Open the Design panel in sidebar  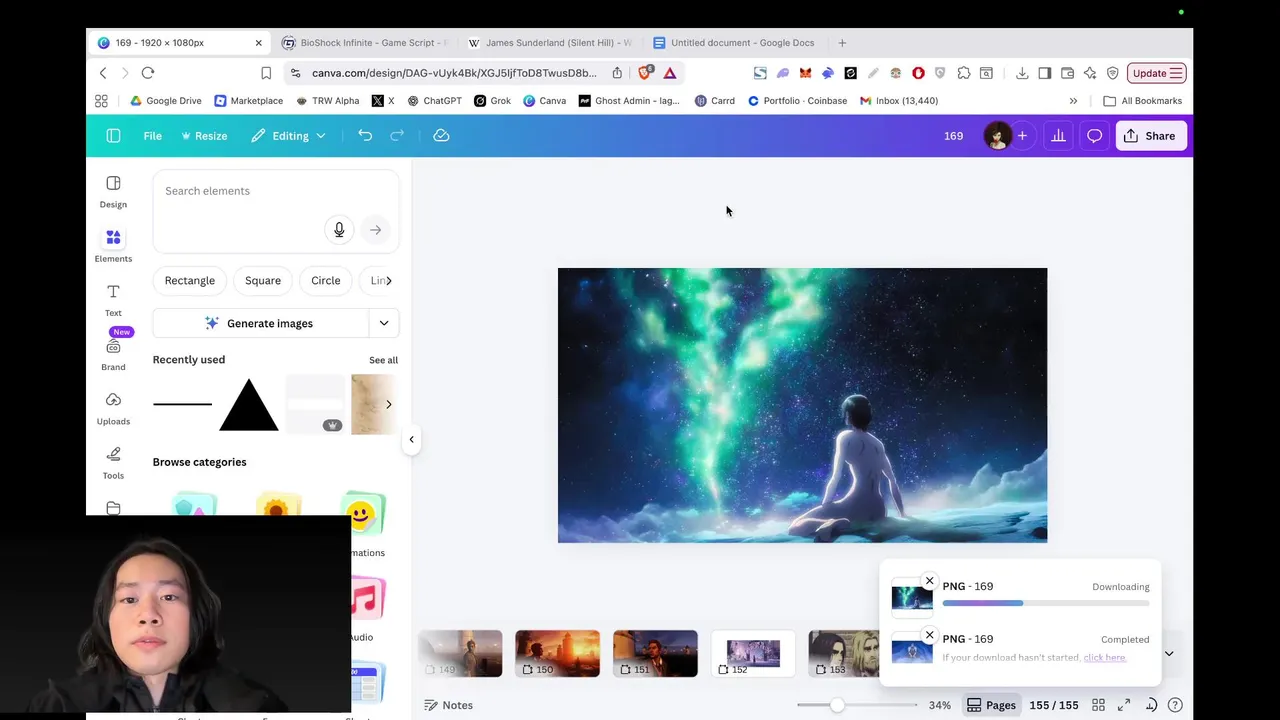pyautogui.click(x=113, y=191)
